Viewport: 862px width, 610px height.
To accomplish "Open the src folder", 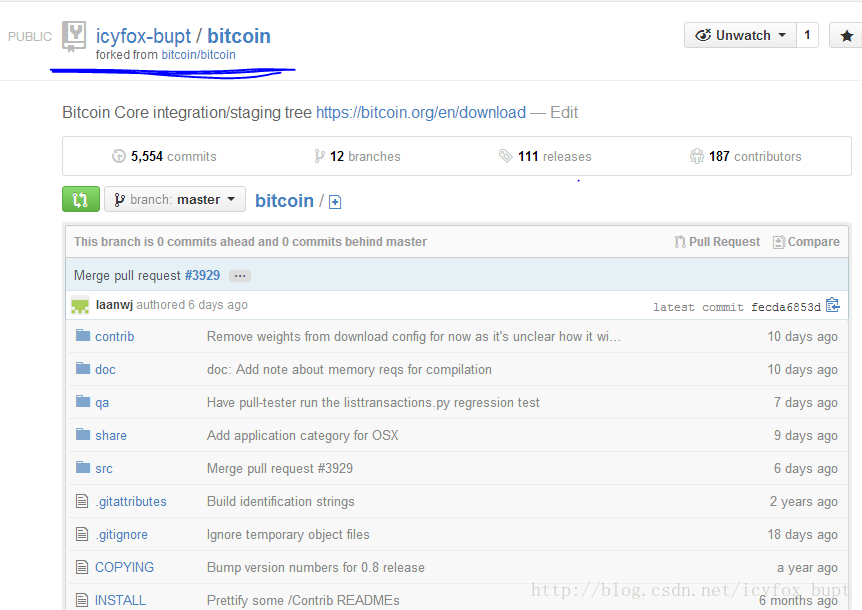I will [103, 469].
